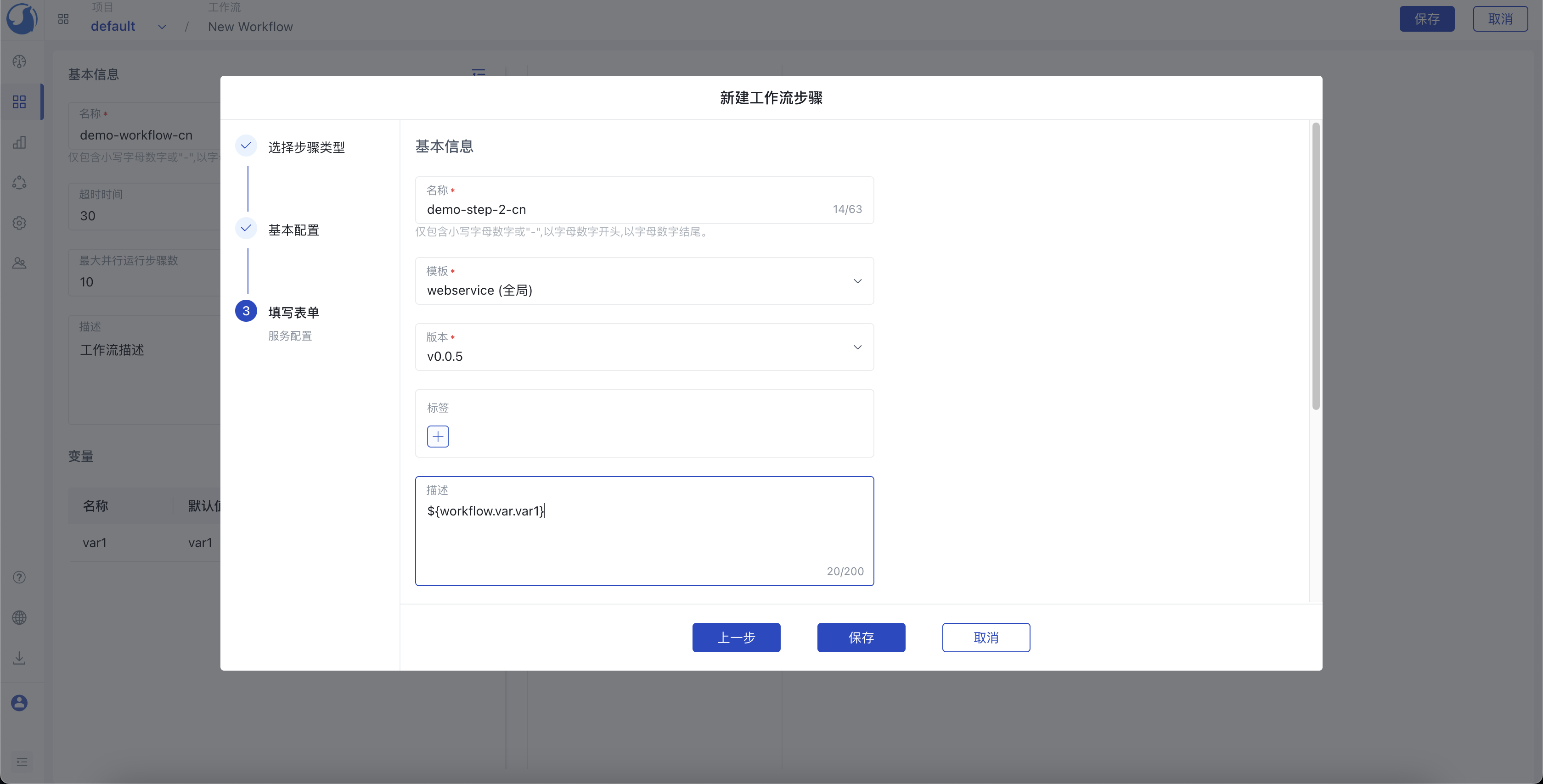The image size is (1543, 784).
Task: Click the collapse panel icon above basic info
Action: (x=479, y=73)
